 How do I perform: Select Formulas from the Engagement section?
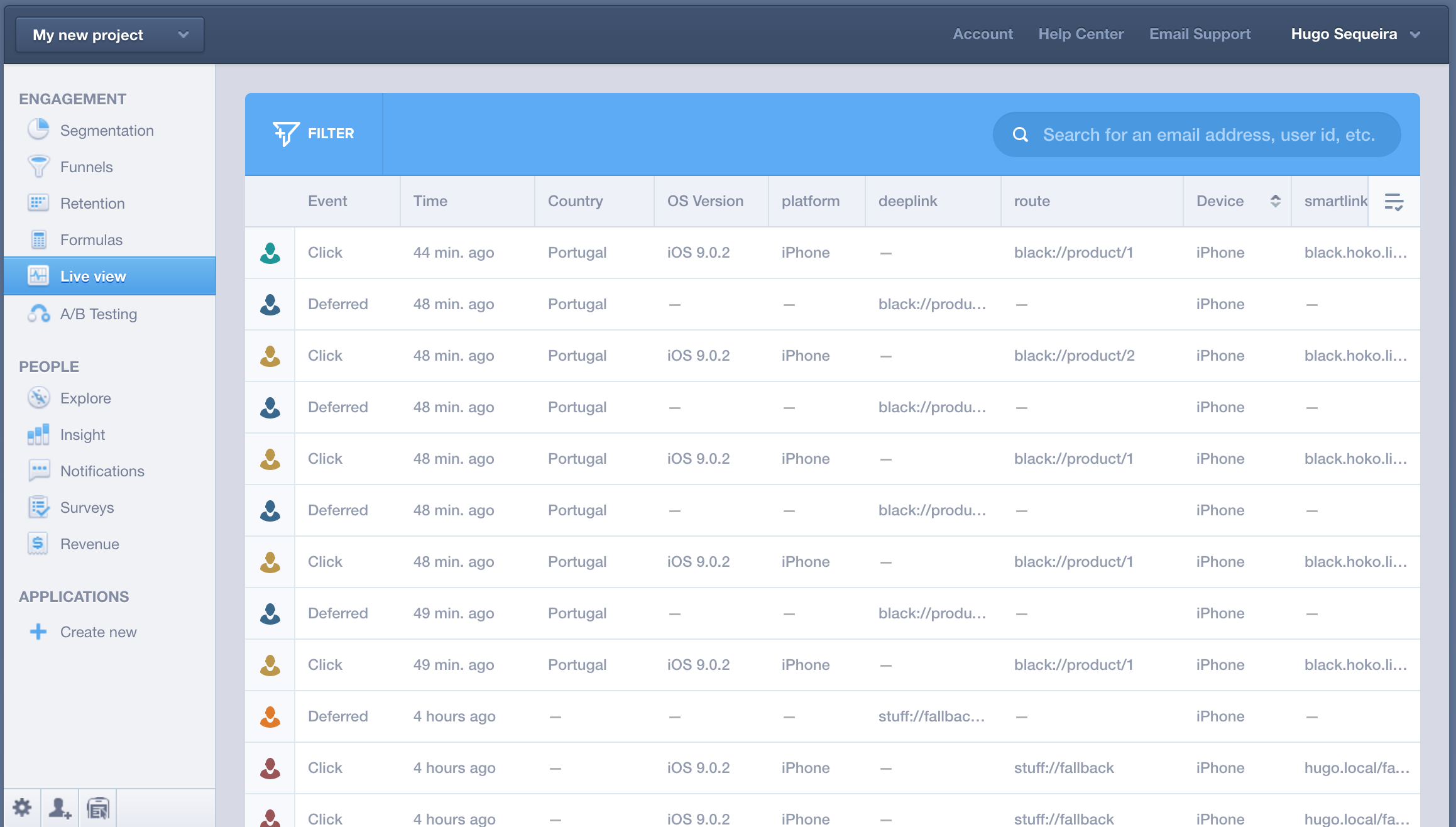tap(91, 239)
